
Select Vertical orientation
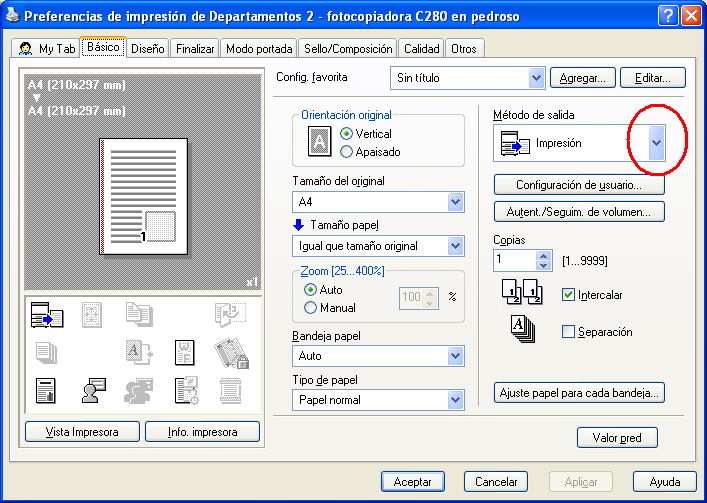(x=346, y=134)
